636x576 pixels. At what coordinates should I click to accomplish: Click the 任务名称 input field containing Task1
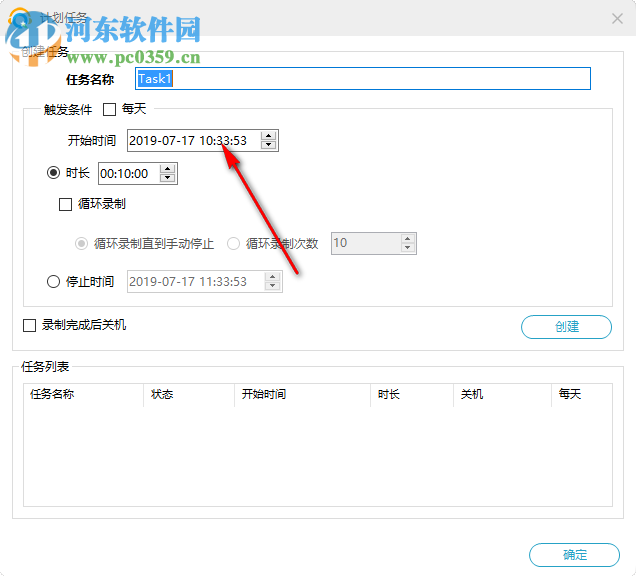[x=363, y=79]
